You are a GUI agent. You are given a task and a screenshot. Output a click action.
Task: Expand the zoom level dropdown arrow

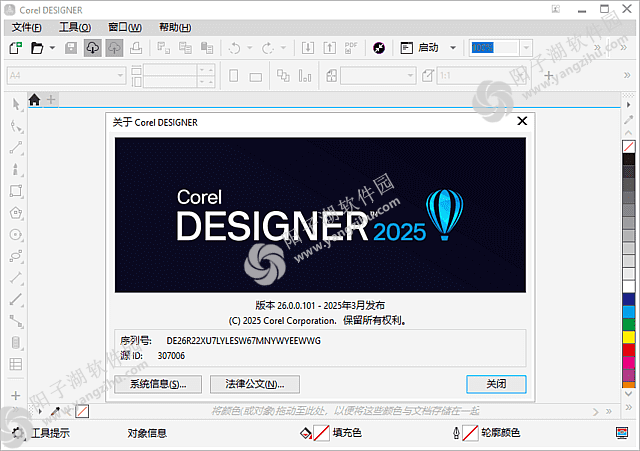(x=526, y=48)
